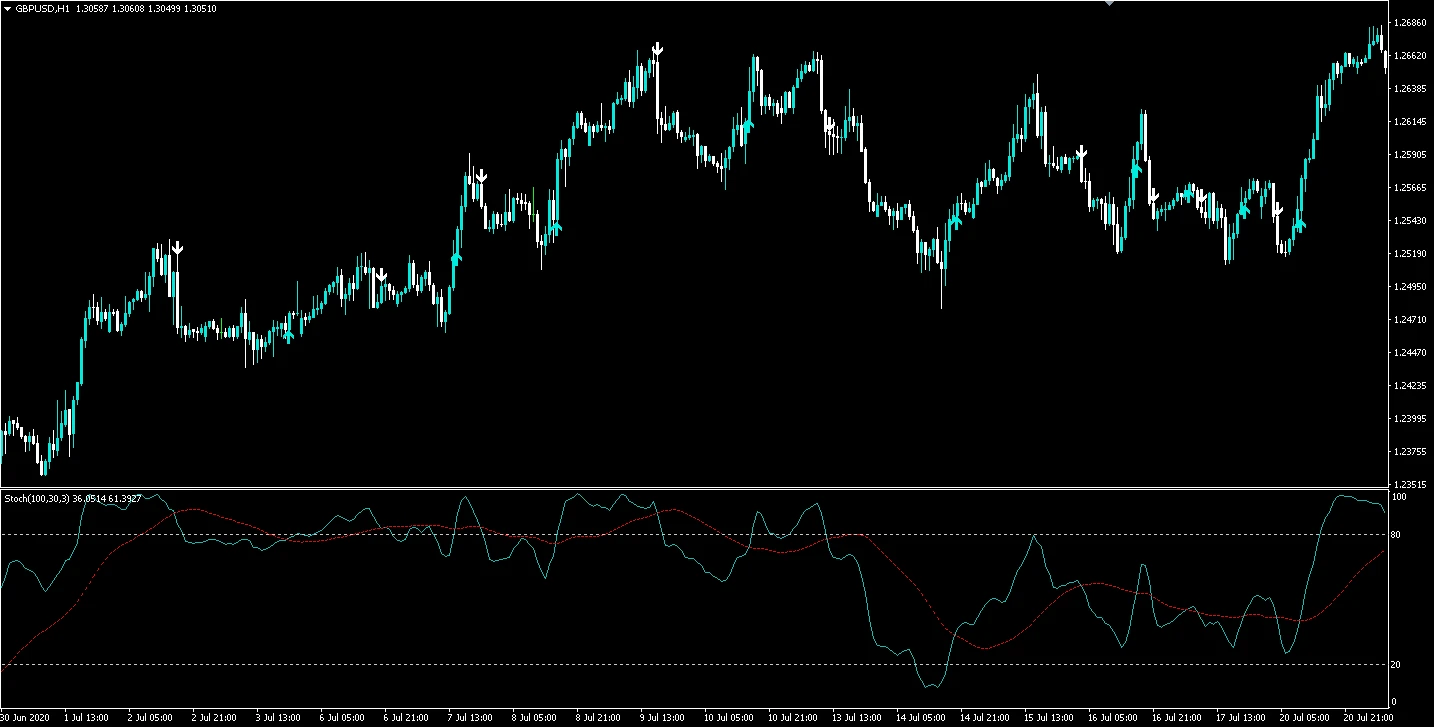The height and width of the screenshot is (727, 1434).
Task: Click the 80 value on Stochastic scale
Action: [1395, 535]
